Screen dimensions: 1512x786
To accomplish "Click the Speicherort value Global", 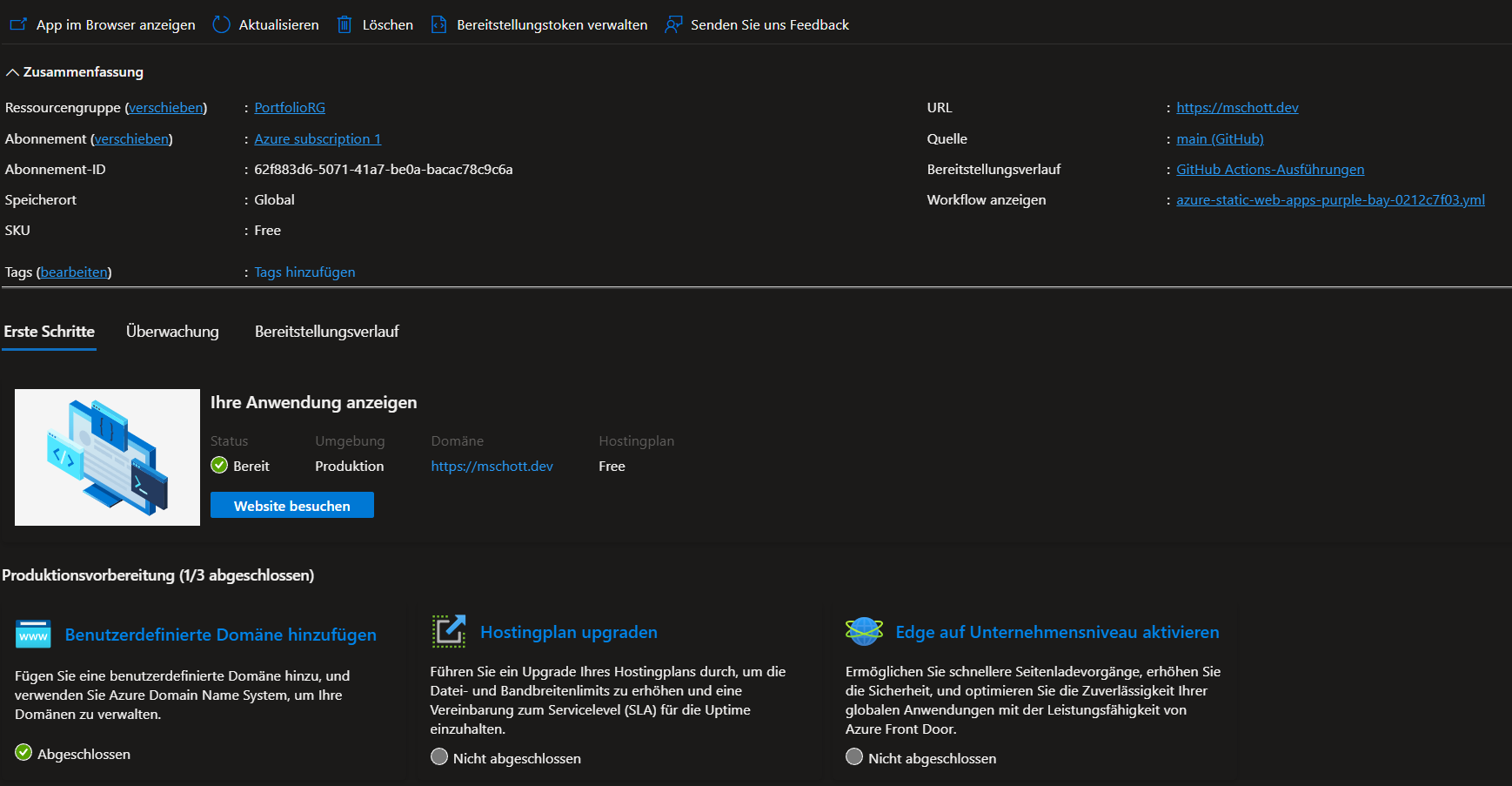I will [274, 200].
